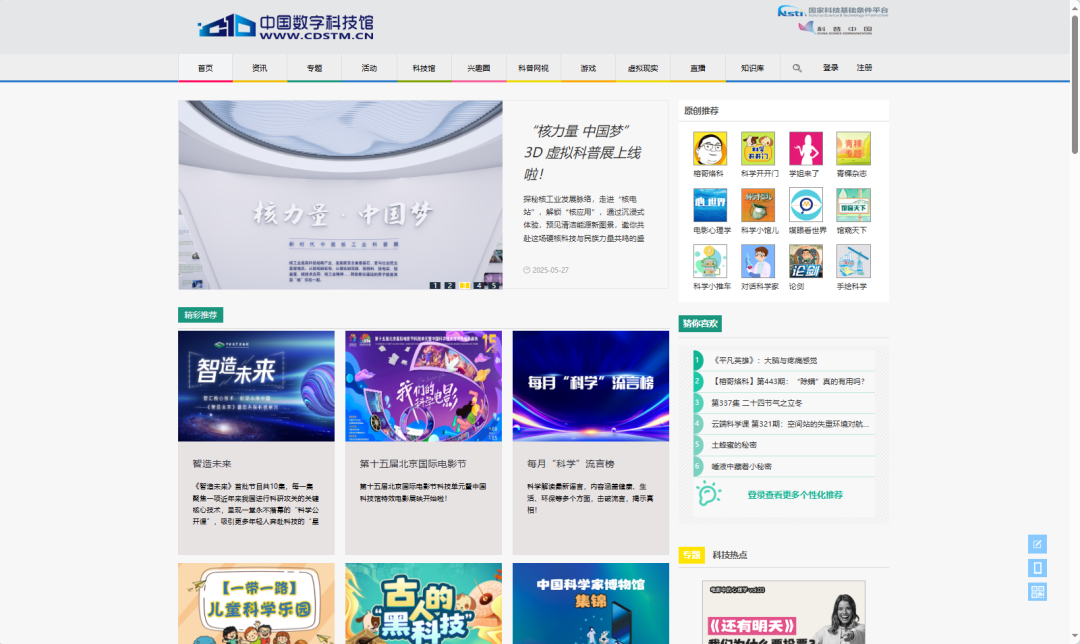Select carousel page indicator 1
Viewport: 1080px width, 644px height.
(x=435, y=286)
